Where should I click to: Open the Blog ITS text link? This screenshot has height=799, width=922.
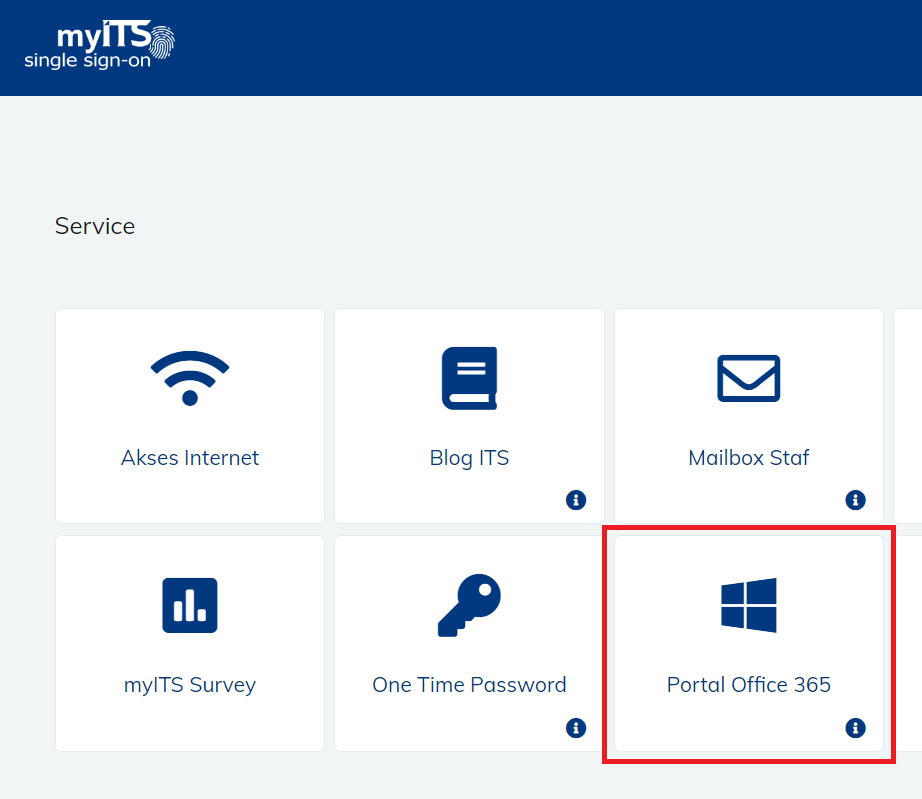coord(469,458)
